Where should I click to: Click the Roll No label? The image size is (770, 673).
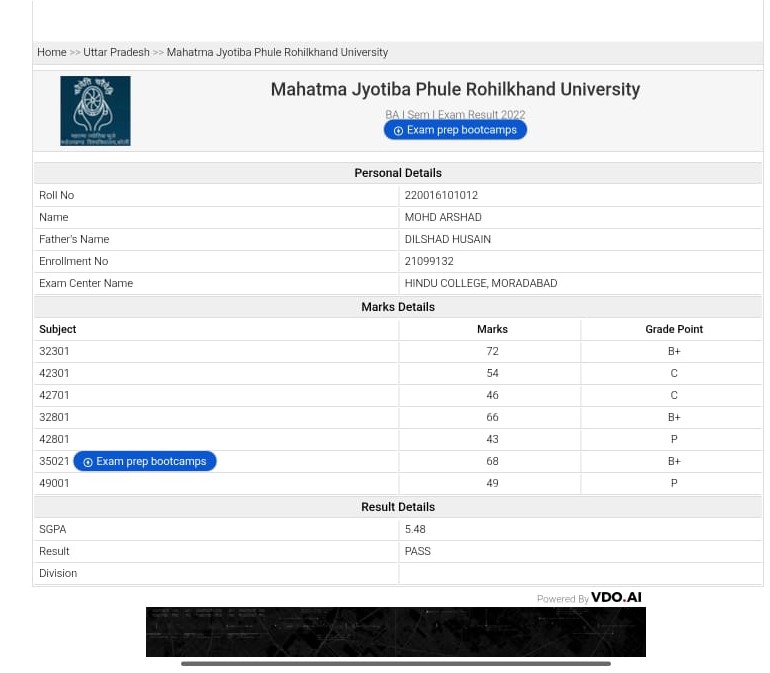56,195
